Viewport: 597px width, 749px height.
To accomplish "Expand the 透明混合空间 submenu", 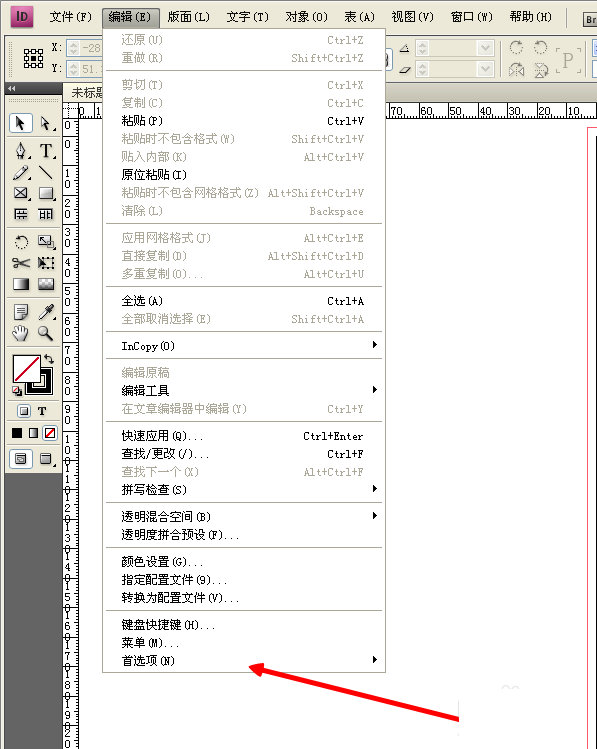I will point(244,516).
